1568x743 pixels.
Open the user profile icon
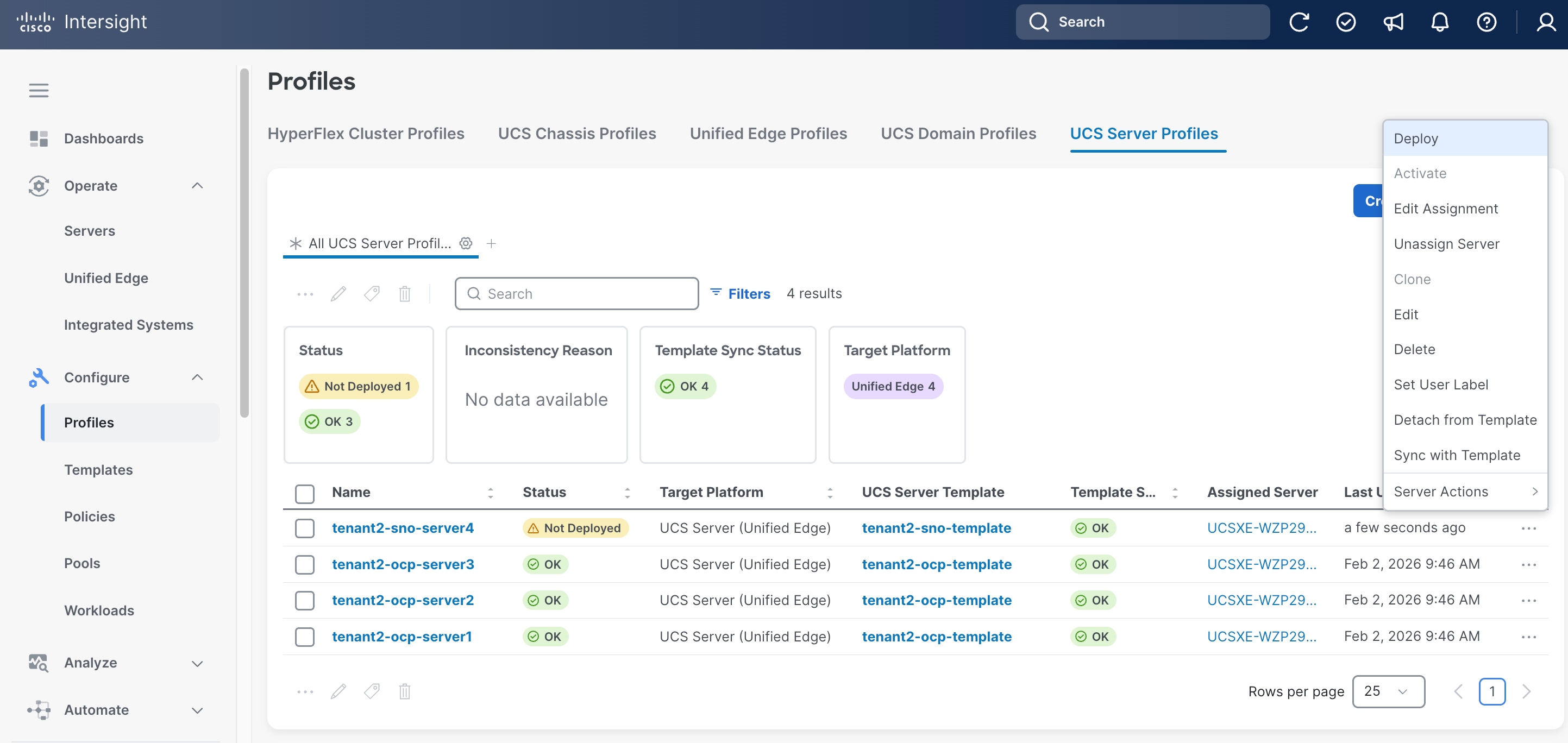pyautogui.click(x=1546, y=22)
